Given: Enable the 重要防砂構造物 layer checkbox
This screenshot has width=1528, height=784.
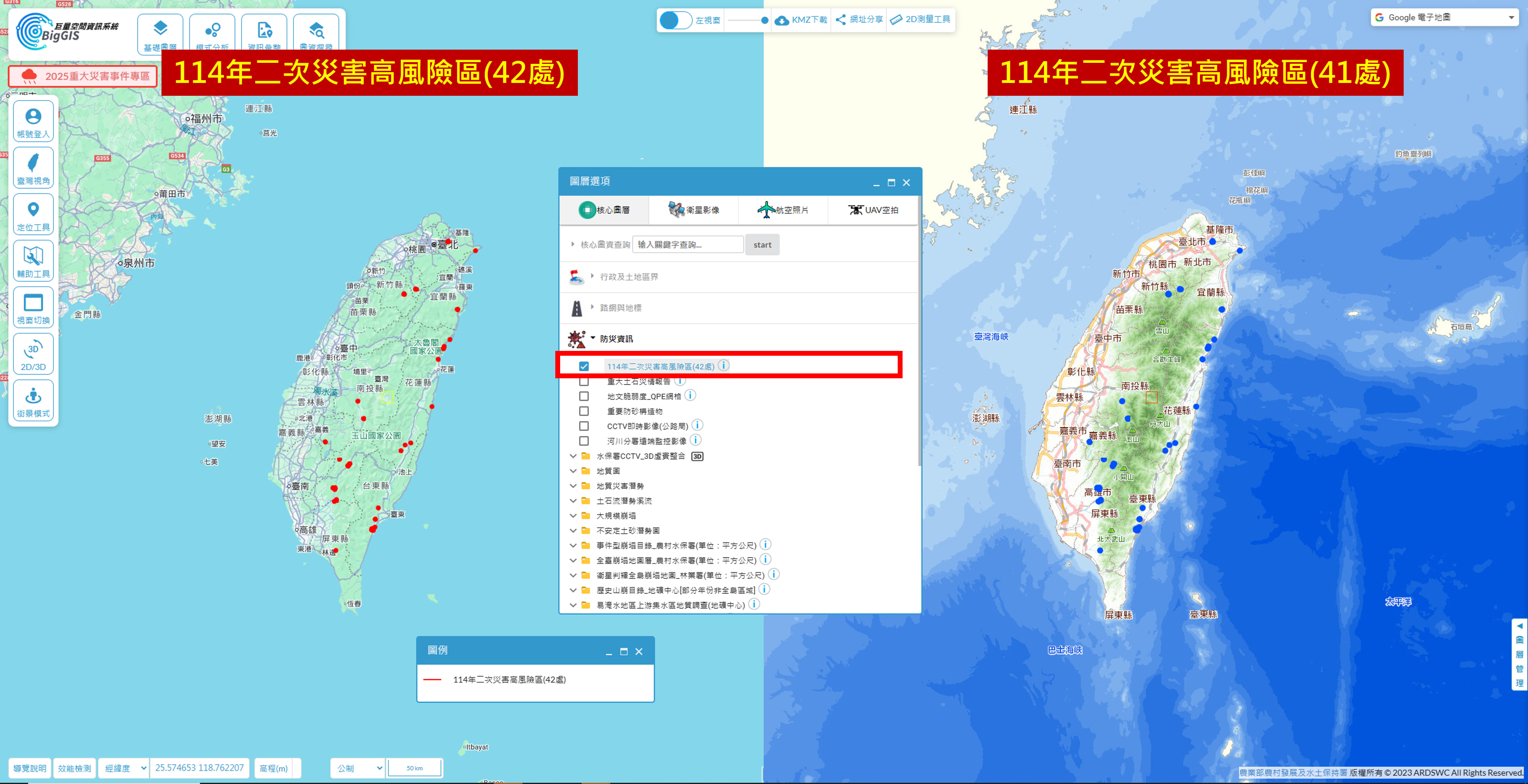Looking at the screenshot, I should click(584, 411).
